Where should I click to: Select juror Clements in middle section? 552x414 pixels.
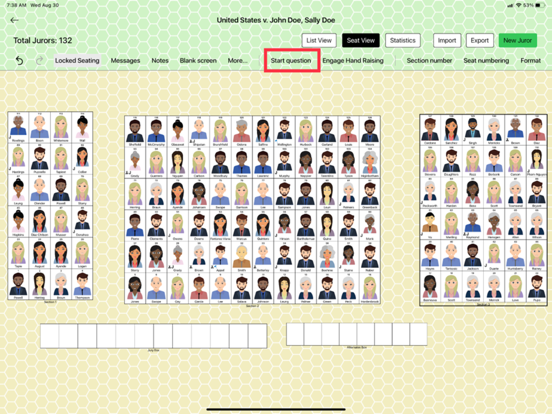156,225
